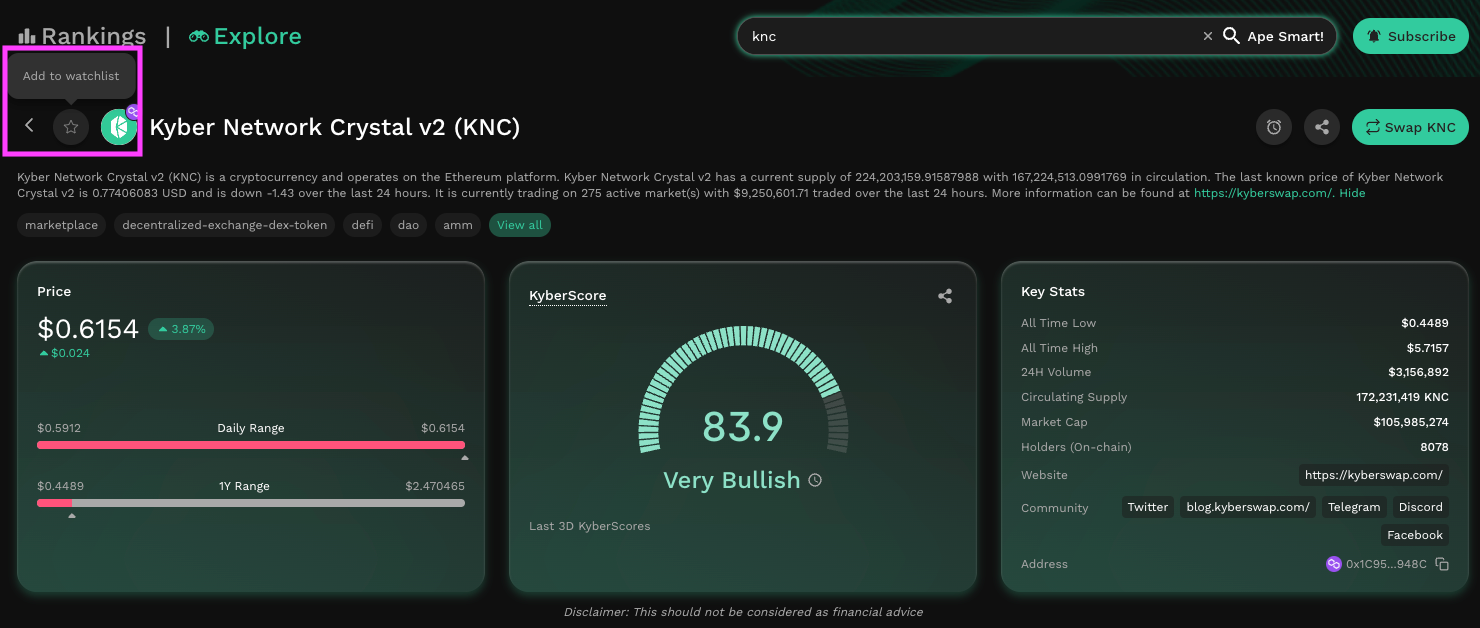Screen dimensions: 1480x628
Task: Clear the search field with X icon
Action: pyautogui.click(x=1207, y=36)
